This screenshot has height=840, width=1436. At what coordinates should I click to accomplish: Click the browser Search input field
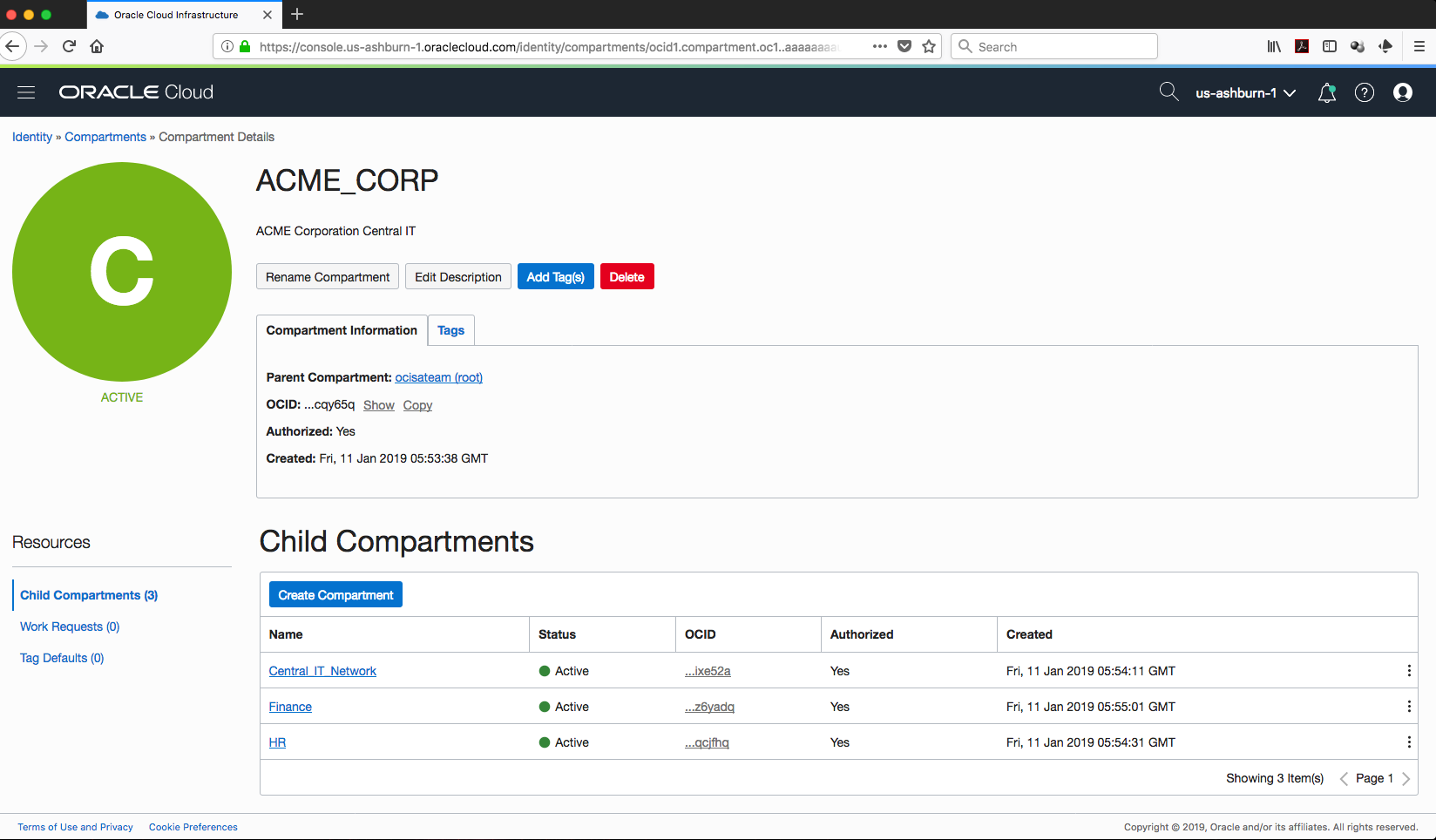1054,46
